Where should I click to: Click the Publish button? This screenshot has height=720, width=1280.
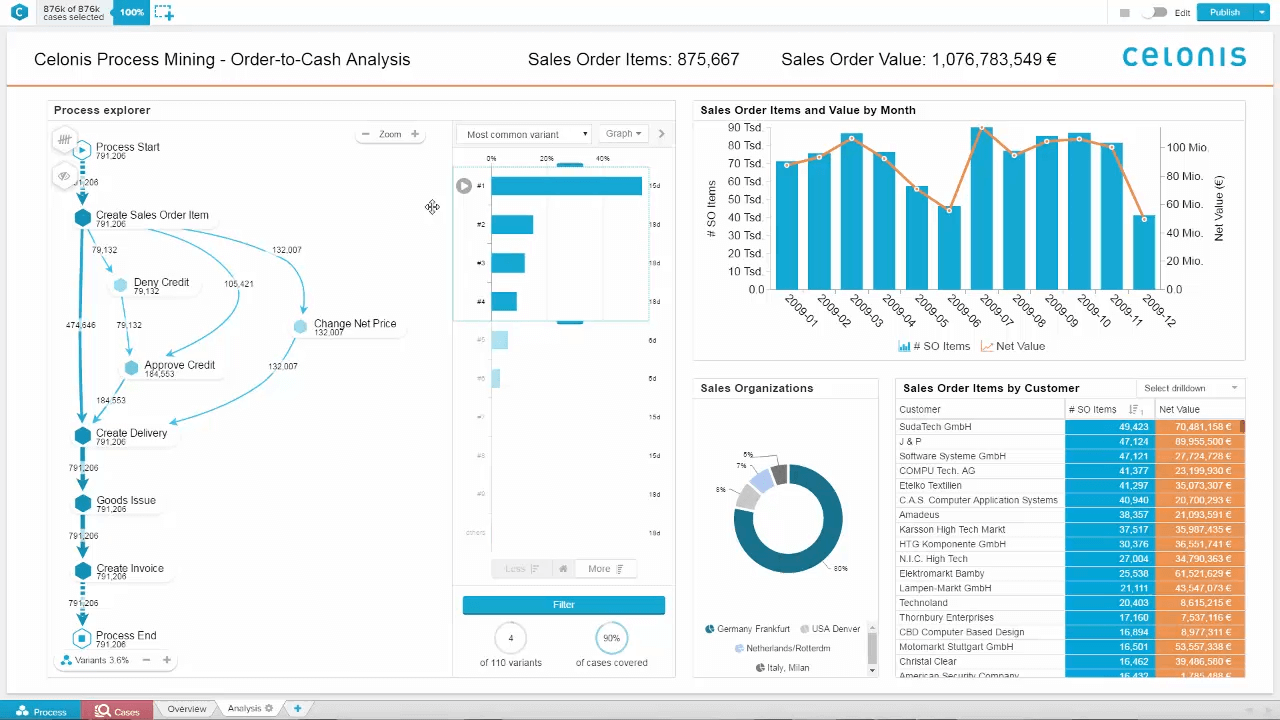coord(1224,13)
